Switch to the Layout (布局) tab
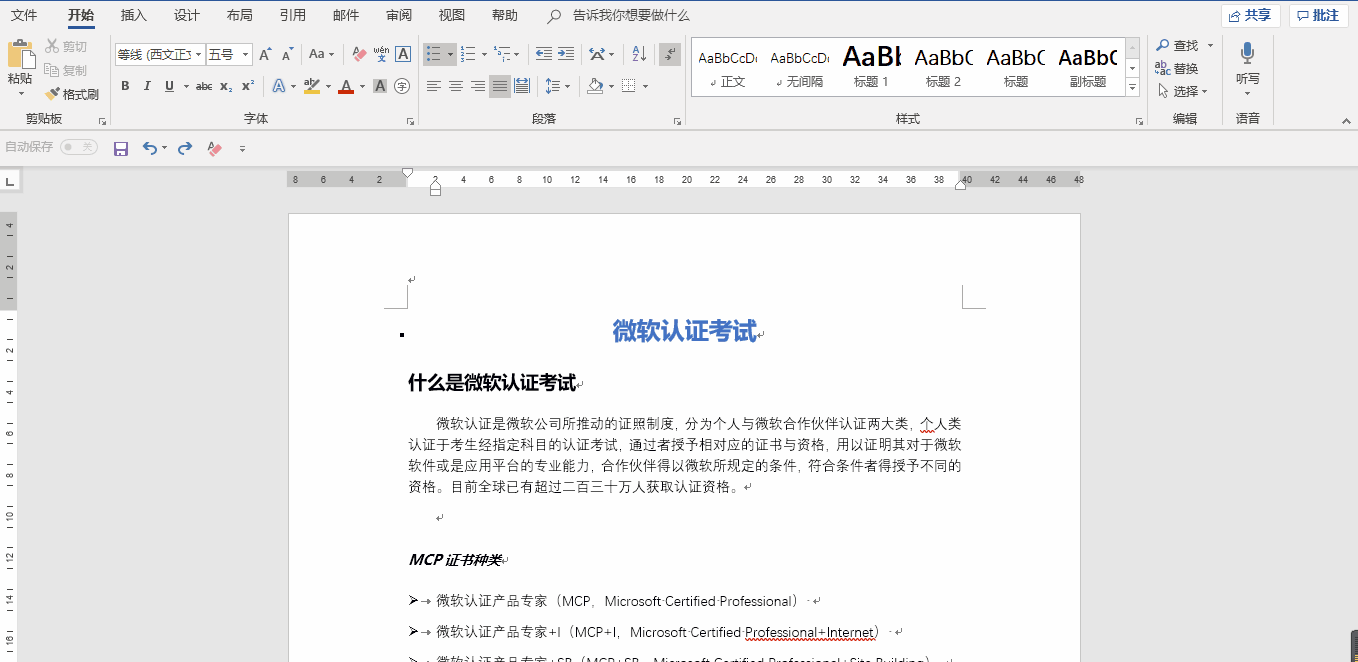 [x=239, y=15]
